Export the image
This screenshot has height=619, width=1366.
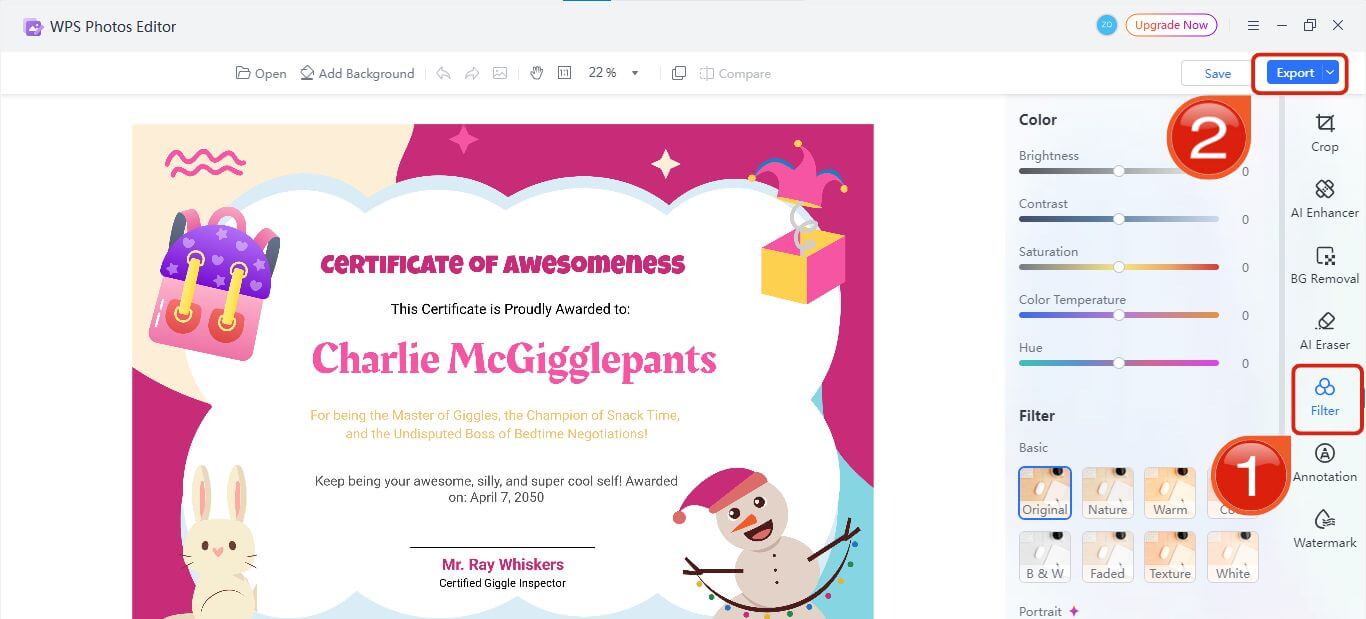click(x=1294, y=73)
